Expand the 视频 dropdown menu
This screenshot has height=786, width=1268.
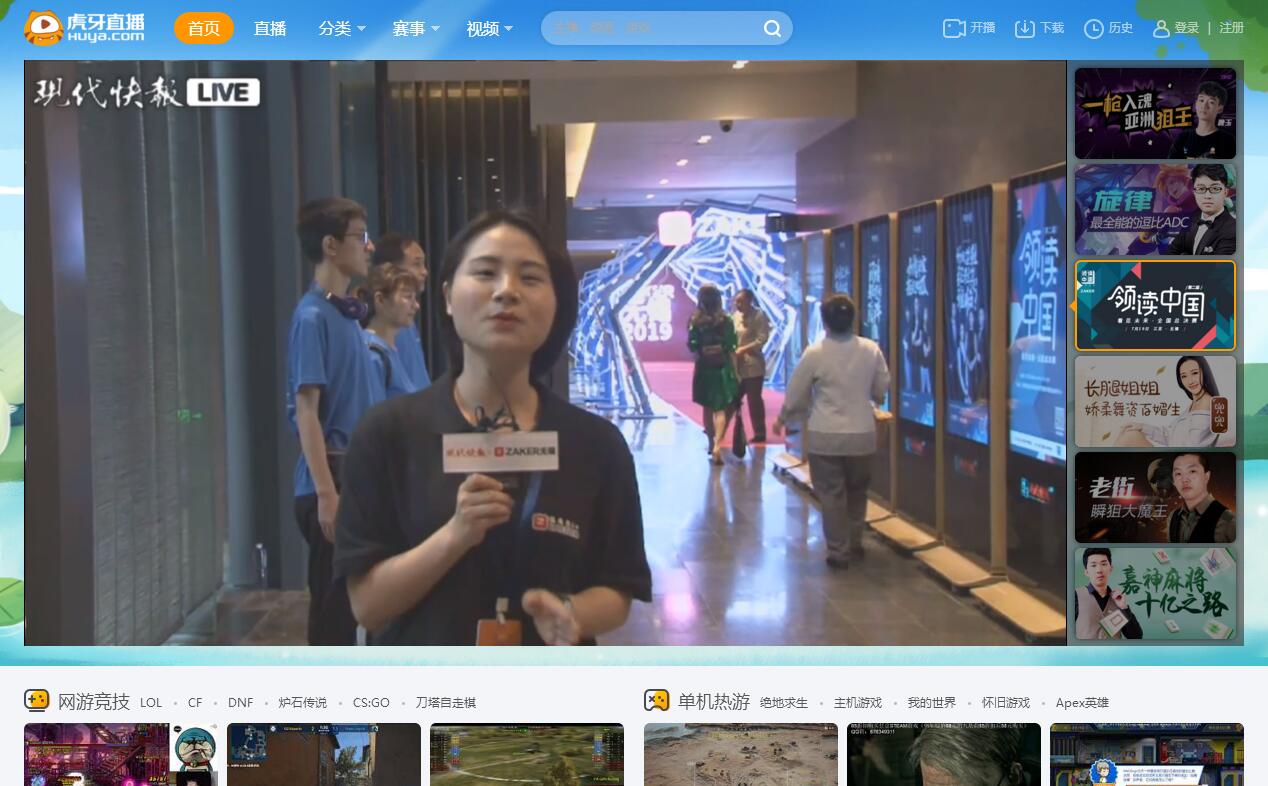pos(489,29)
